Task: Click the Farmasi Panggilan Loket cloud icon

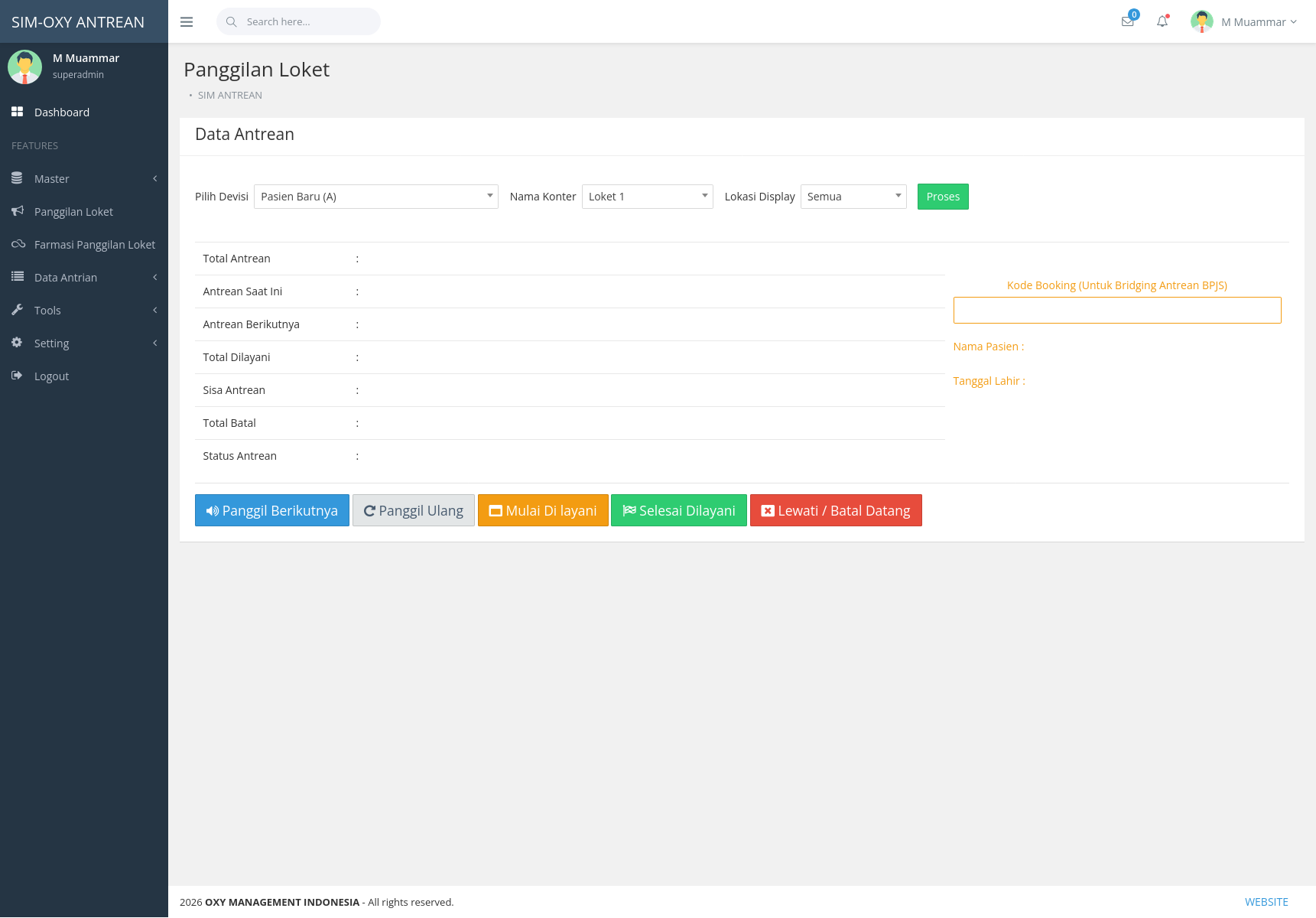Action: pos(18,244)
